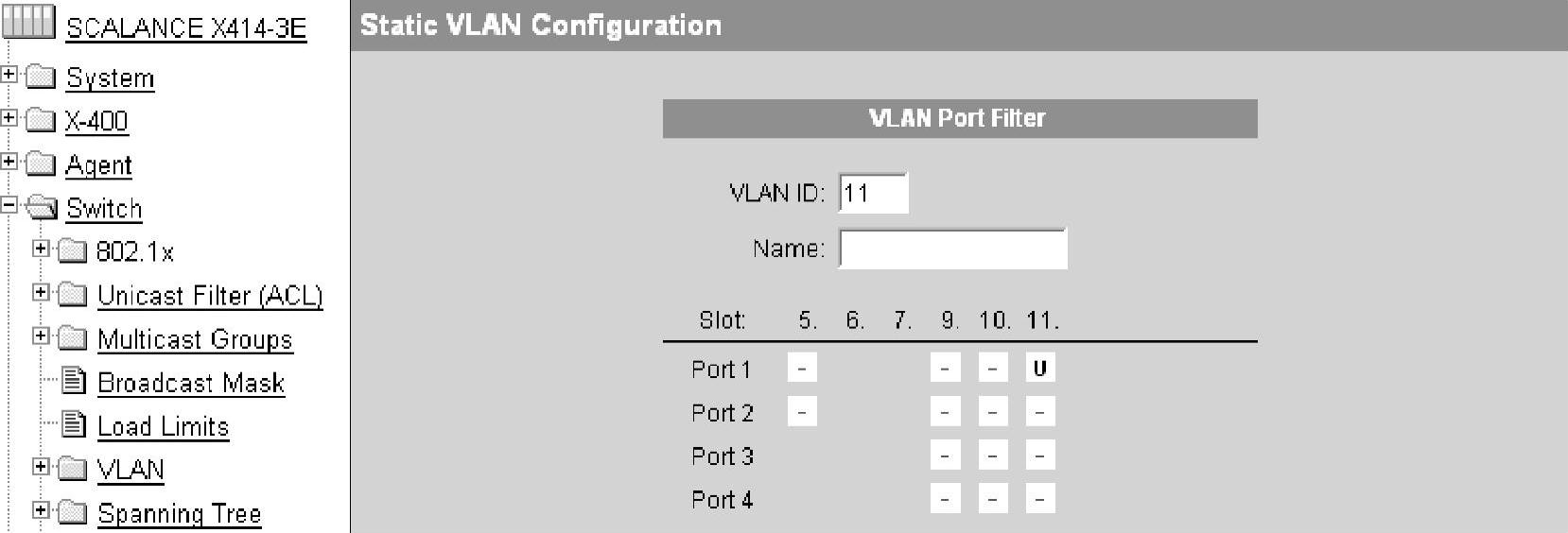This screenshot has height=533, width=1568.
Task: Open the SCALANCE X414-3E link
Action: point(186,28)
